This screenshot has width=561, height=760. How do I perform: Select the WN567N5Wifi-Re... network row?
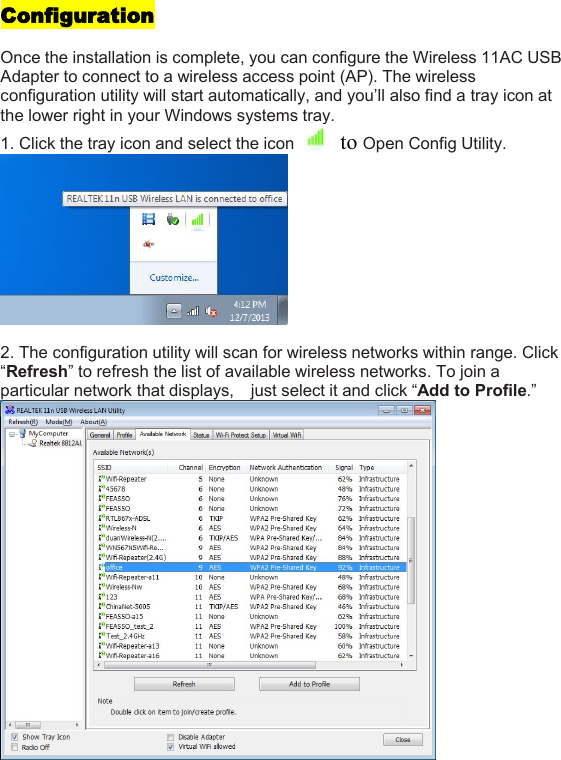pos(250,548)
